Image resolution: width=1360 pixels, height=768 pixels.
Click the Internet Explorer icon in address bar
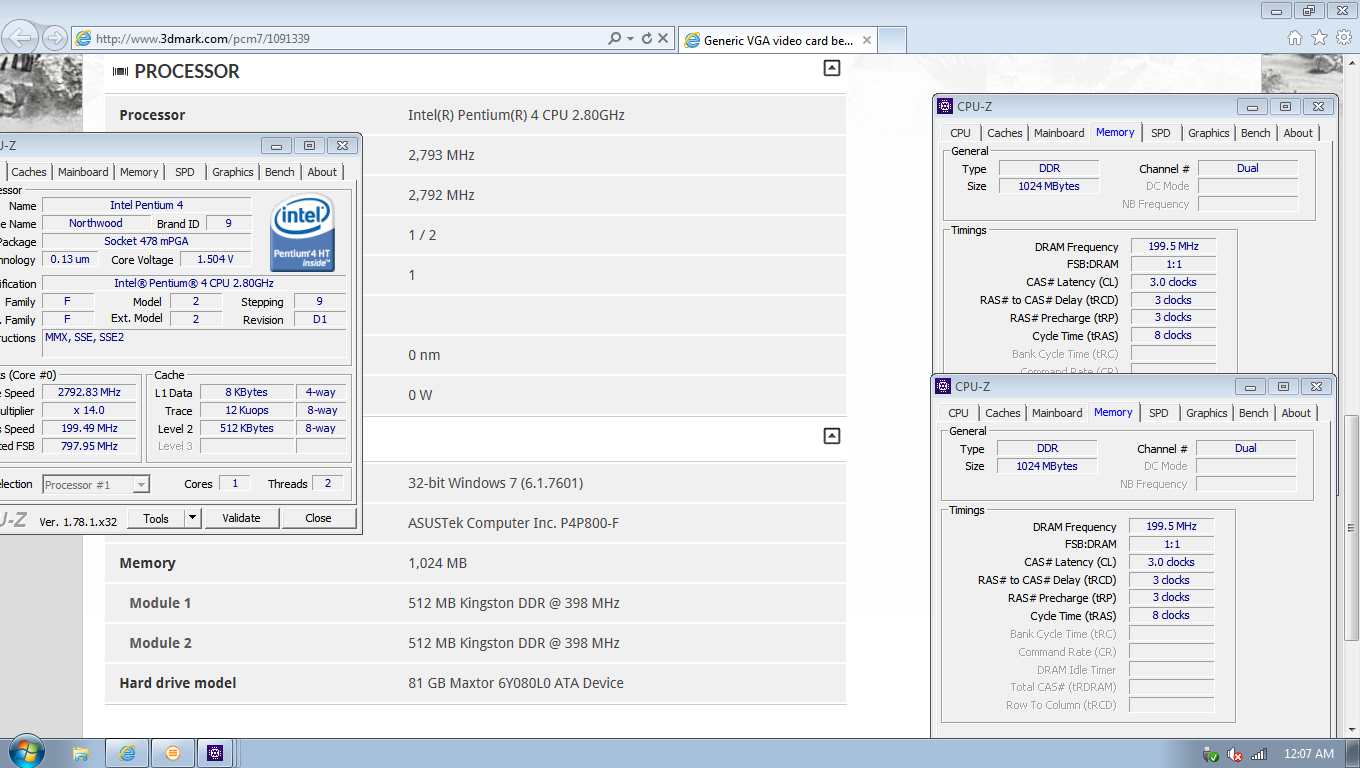(83, 39)
